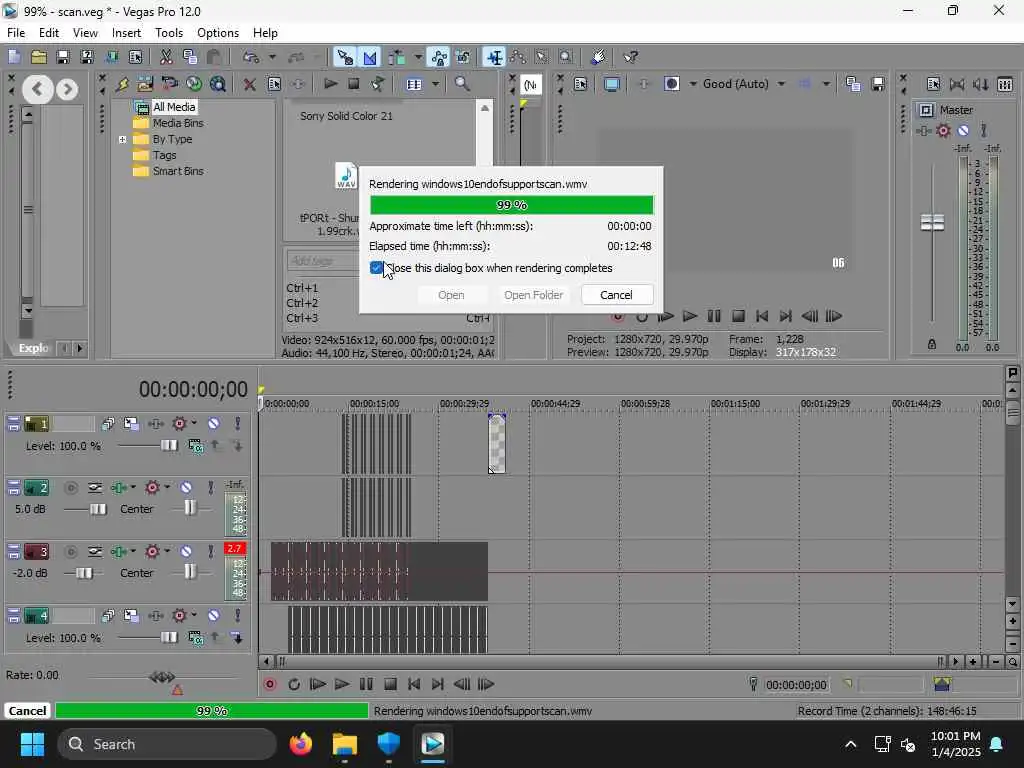Screen dimensions: 1024x768
Task: Click the timeline Record button
Action: point(270,684)
